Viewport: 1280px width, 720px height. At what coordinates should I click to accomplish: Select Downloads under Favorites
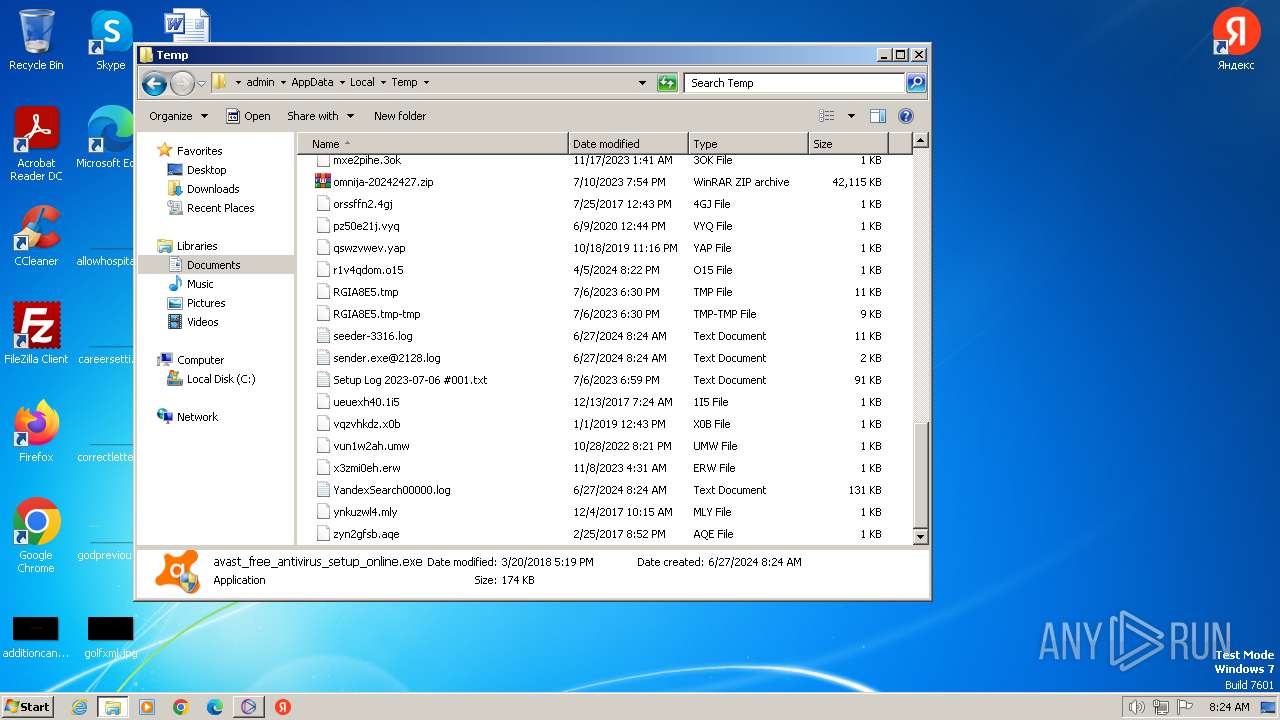click(213, 189)
